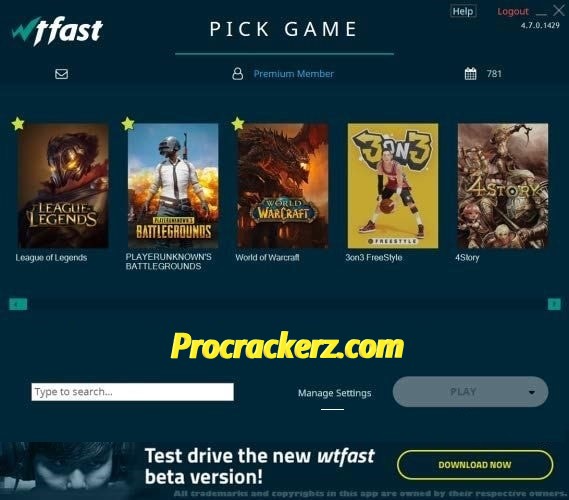Click the DOWNLOAD NOW button
The image size is (569, 500).
(x=475, y=465)
